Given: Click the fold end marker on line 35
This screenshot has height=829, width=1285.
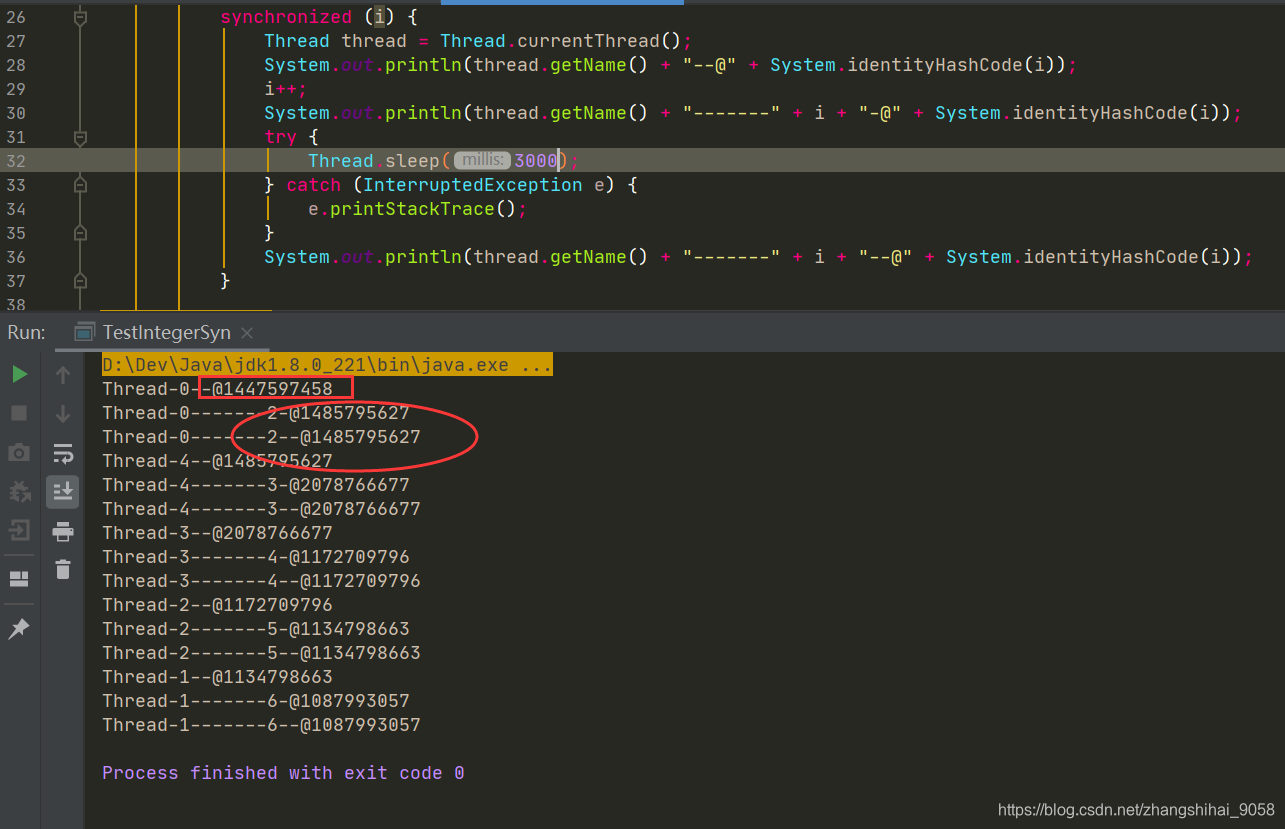Looking at the screenshot, I should tap(80, 233).
